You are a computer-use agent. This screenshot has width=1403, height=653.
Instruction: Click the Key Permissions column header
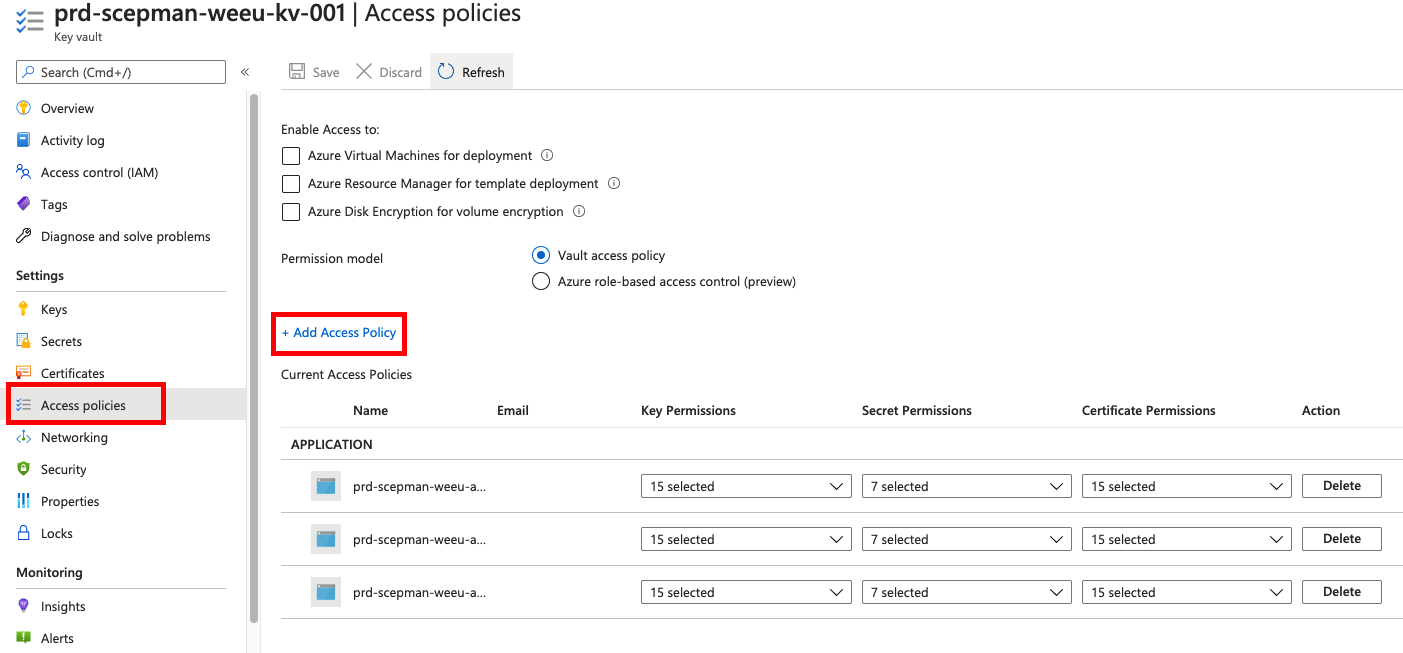click(x=688, y=410)
